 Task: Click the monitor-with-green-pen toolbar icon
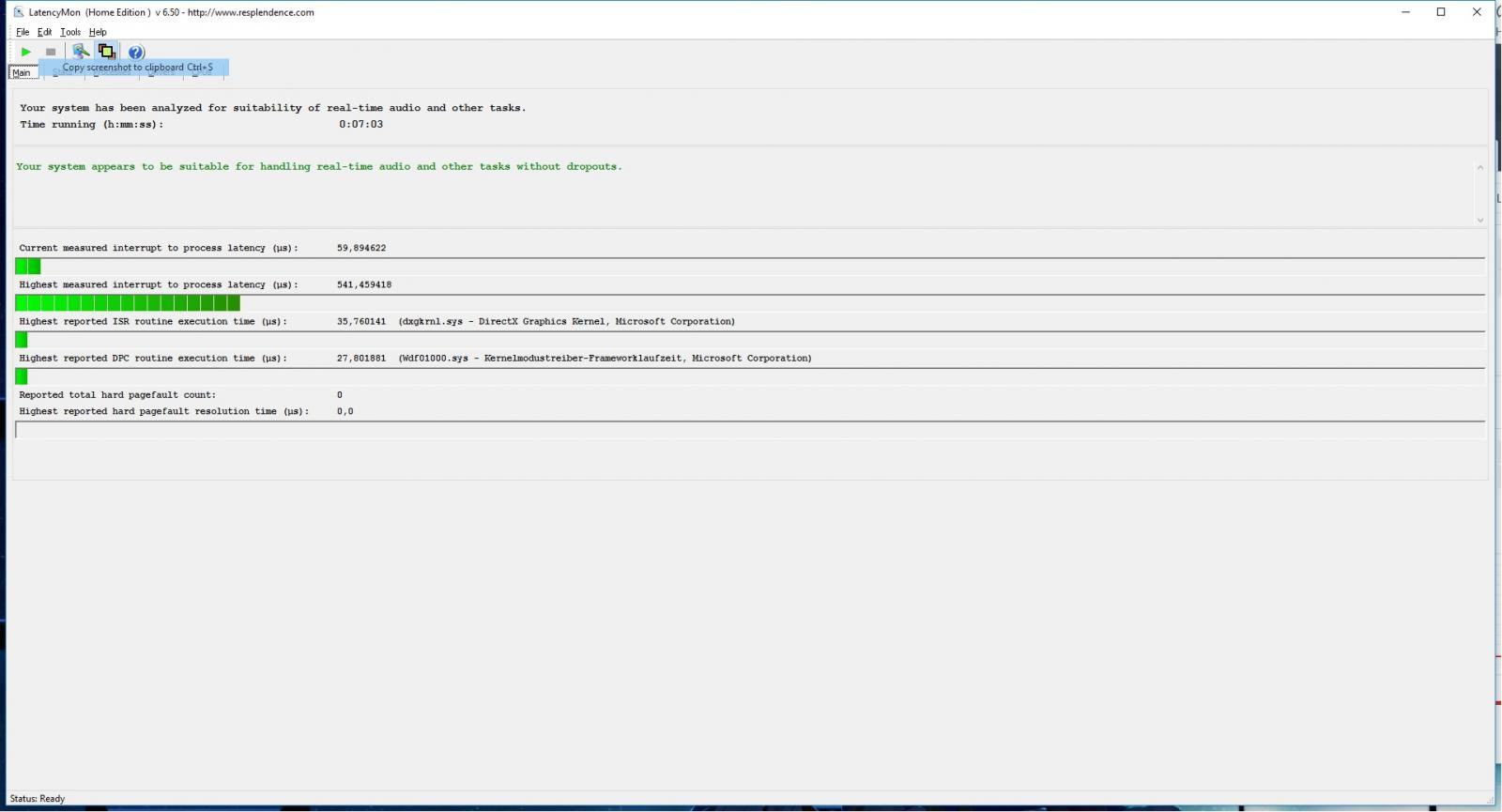click(x=81, y=52)
